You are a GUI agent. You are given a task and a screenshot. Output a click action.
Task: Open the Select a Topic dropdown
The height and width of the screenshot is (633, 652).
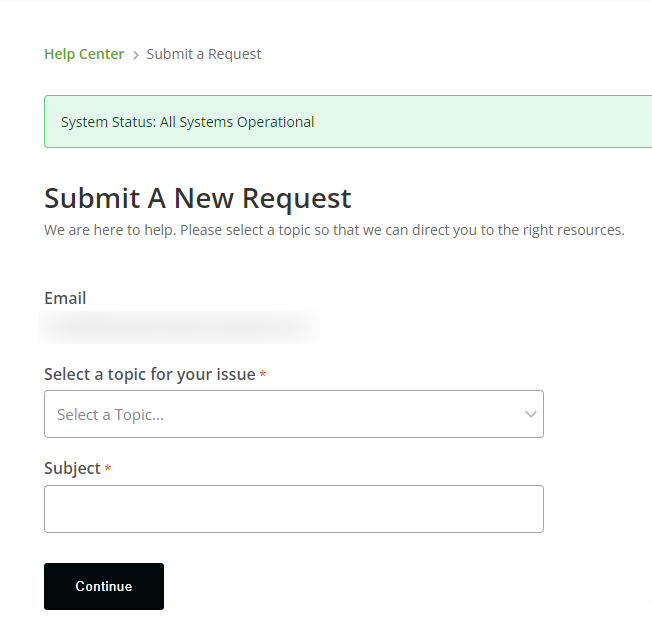(x=294, y=414)
